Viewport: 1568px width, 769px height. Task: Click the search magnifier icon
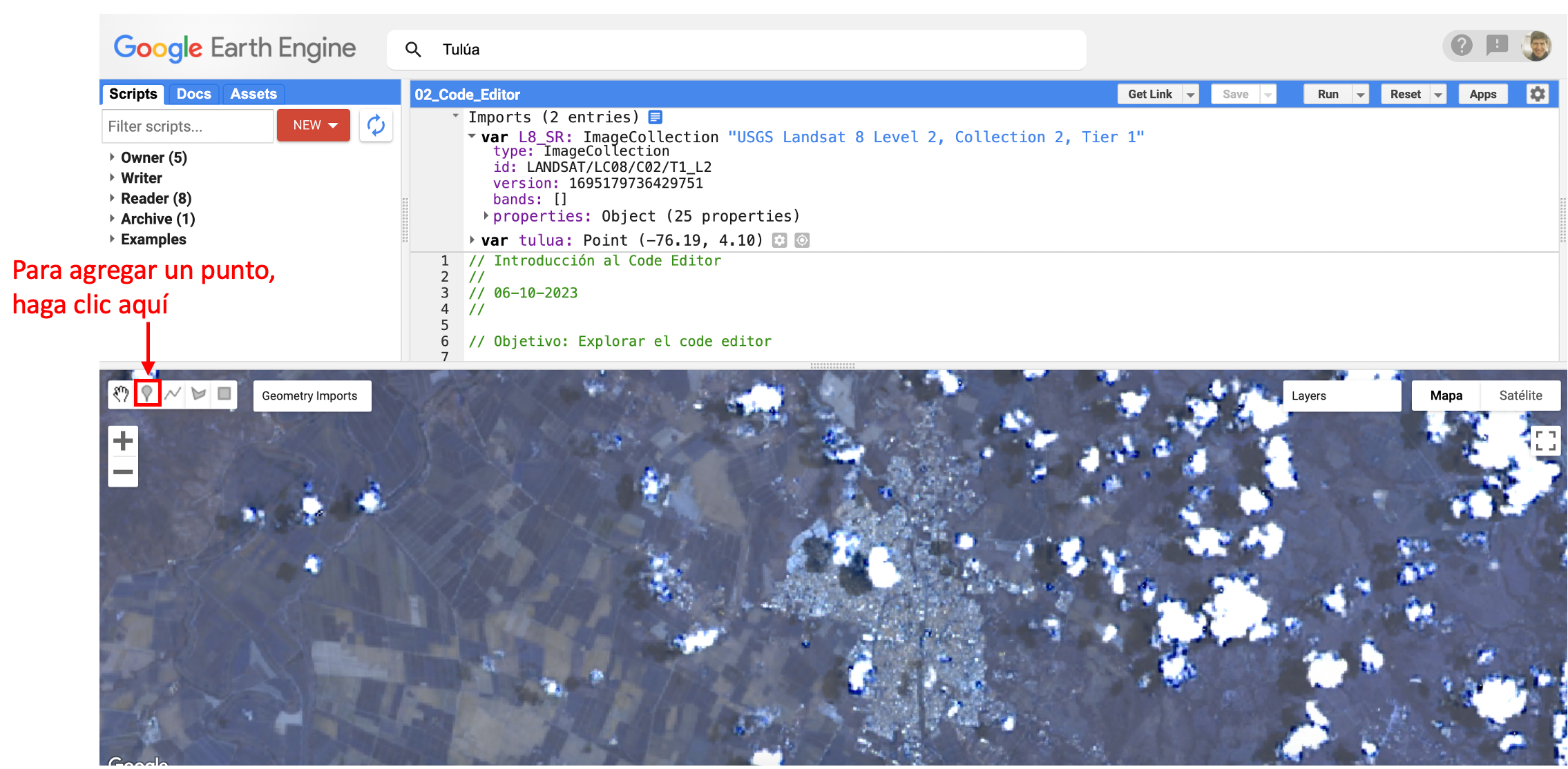click(x=413, y=50)
